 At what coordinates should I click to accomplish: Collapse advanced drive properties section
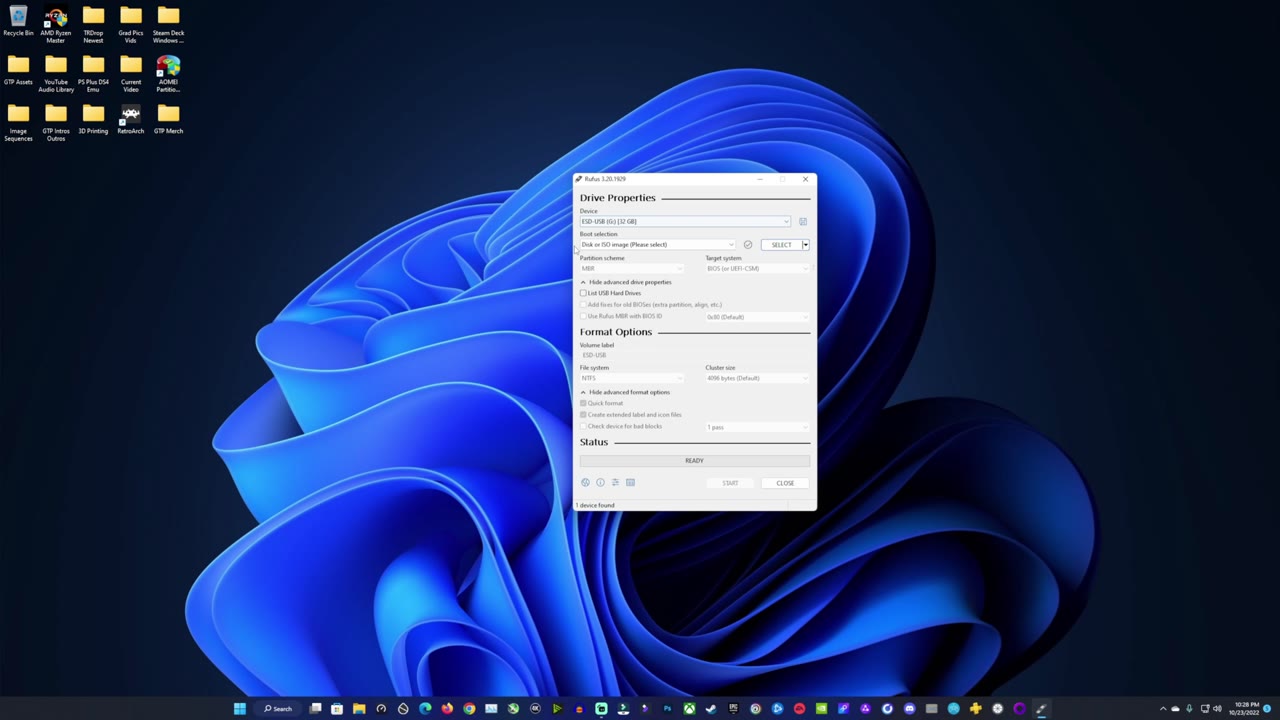(626, 282)
